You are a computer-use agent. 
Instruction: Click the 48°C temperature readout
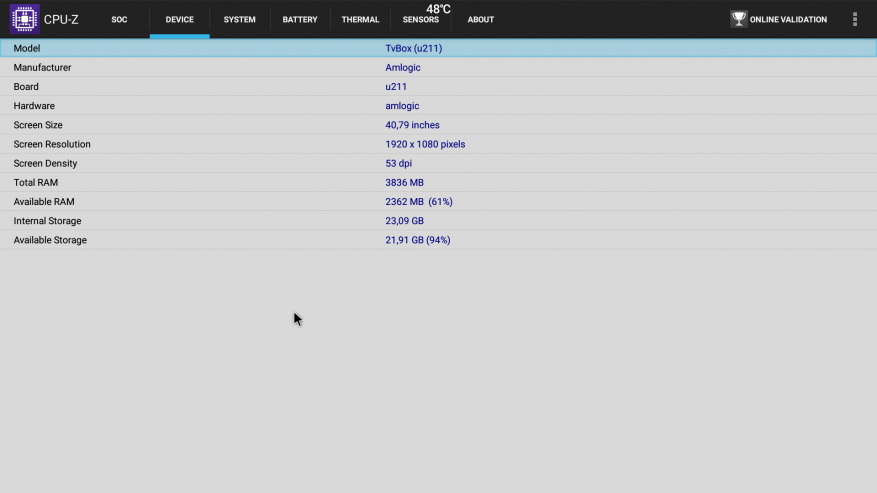(438, 8)
